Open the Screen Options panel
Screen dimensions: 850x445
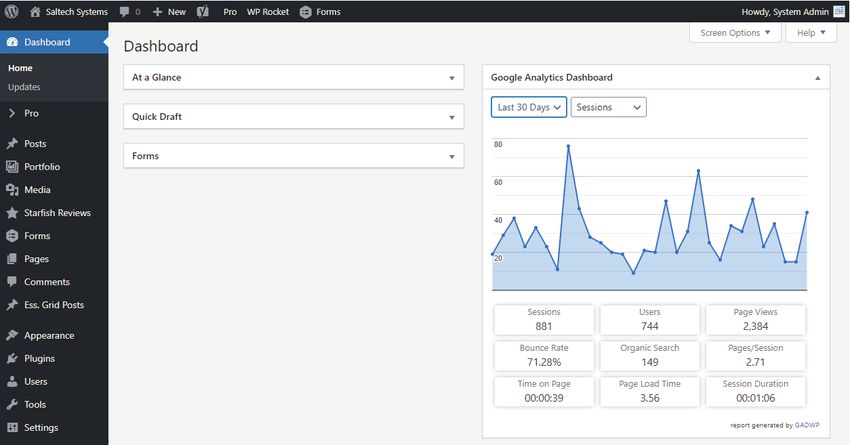pos(735,33)
